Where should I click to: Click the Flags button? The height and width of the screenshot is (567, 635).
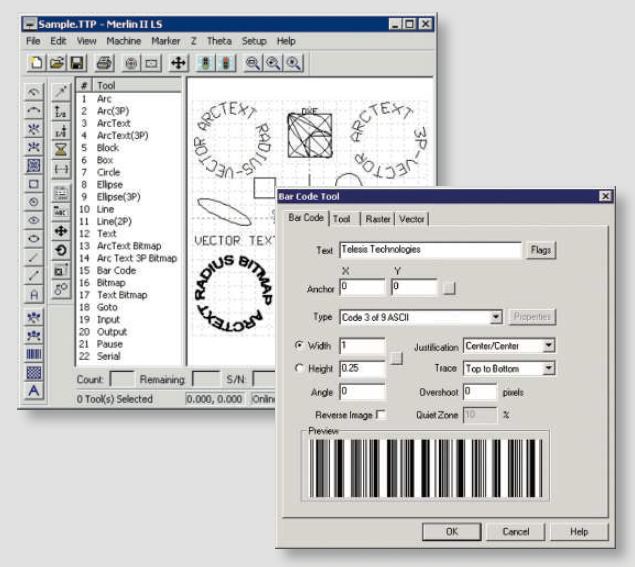click(x=541, y=250)
